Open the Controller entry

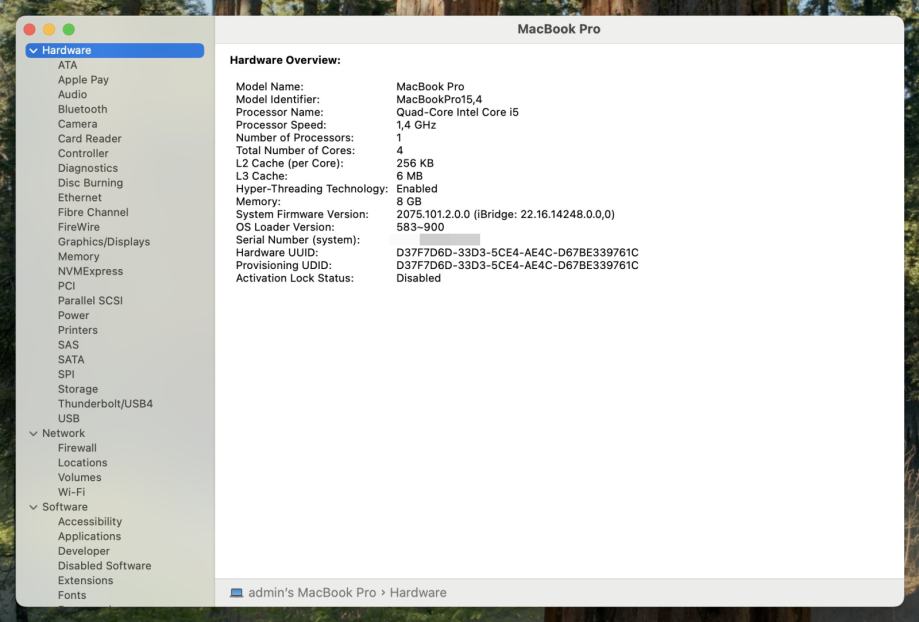point(83,153)
